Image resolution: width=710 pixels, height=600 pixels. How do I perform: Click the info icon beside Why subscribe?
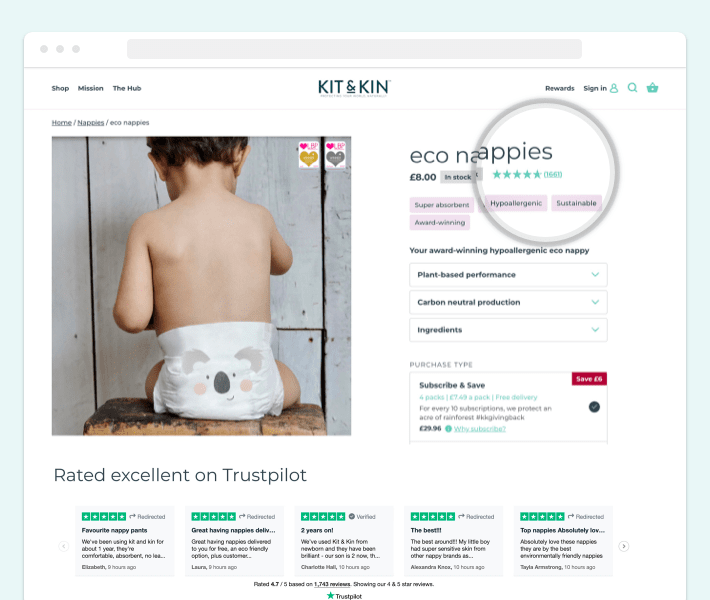448,429
